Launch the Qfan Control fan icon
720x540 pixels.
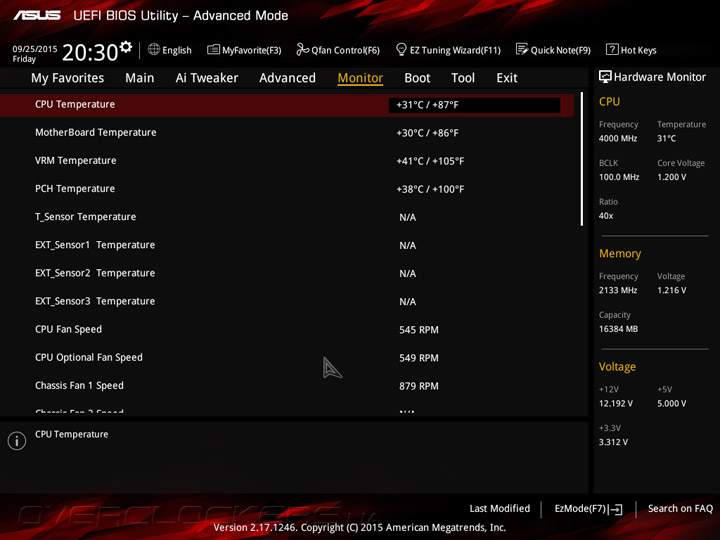coord(302,49)
